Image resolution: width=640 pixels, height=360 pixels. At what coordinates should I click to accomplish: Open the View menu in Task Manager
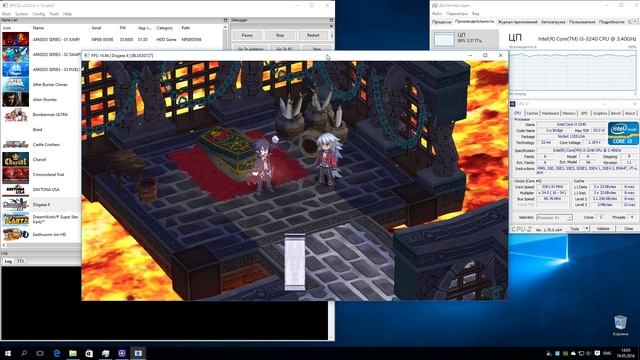pyautogui.click(x=476, y=13)
